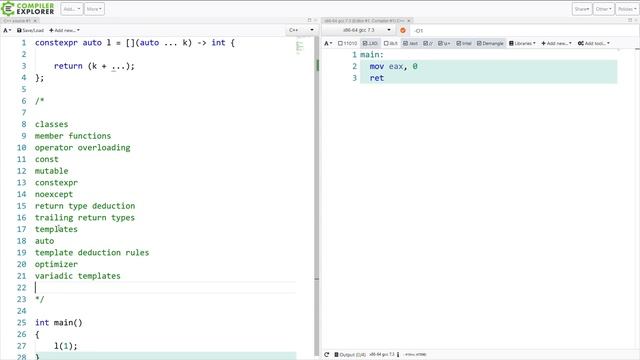Image resolution: width=640 pixels, height=360 pixels.
Task: Click the 'noexcept' comment line
Action: (x=54, y=194)
